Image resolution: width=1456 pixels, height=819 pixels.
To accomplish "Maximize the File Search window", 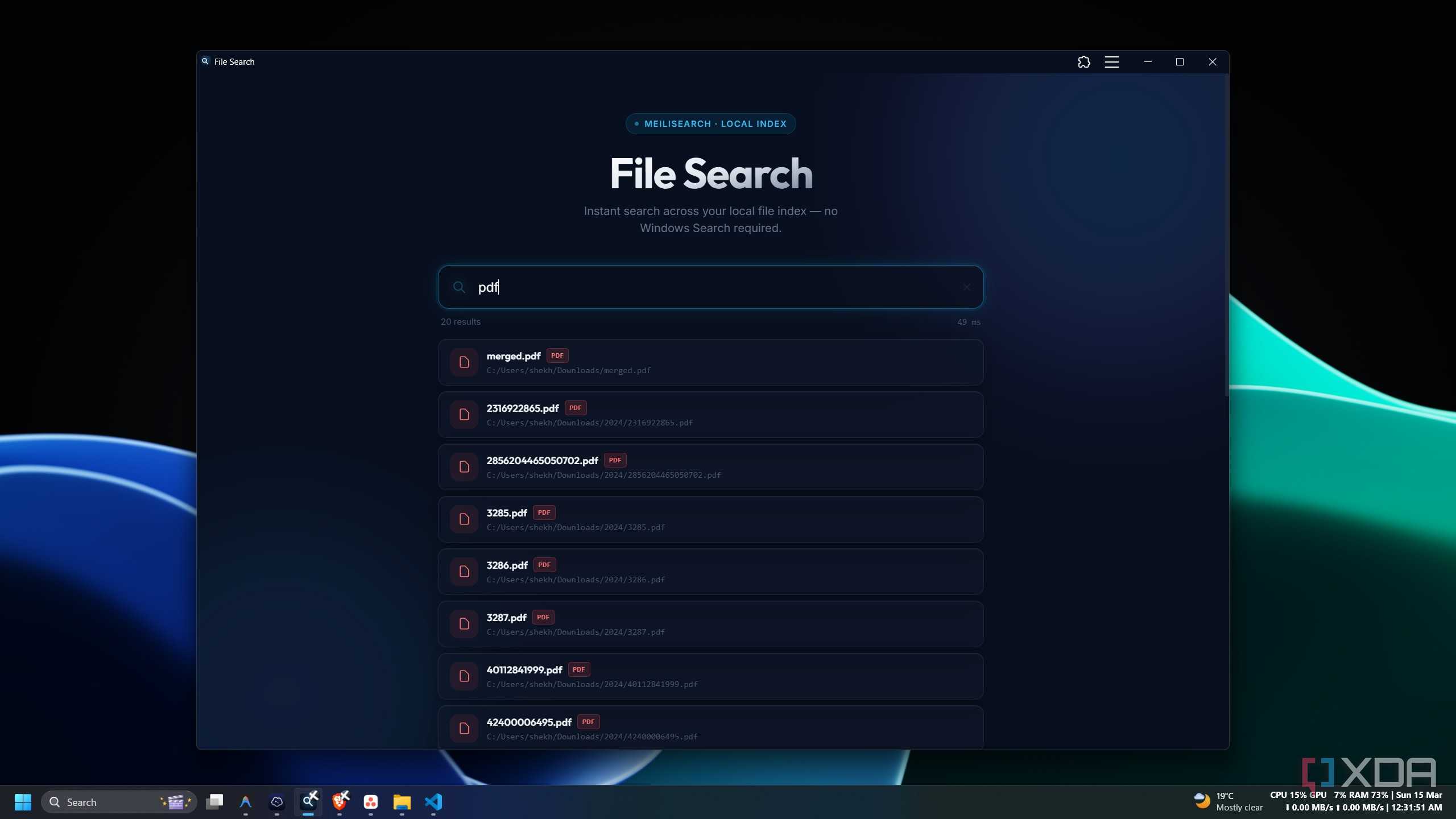I will point(1180,62).
